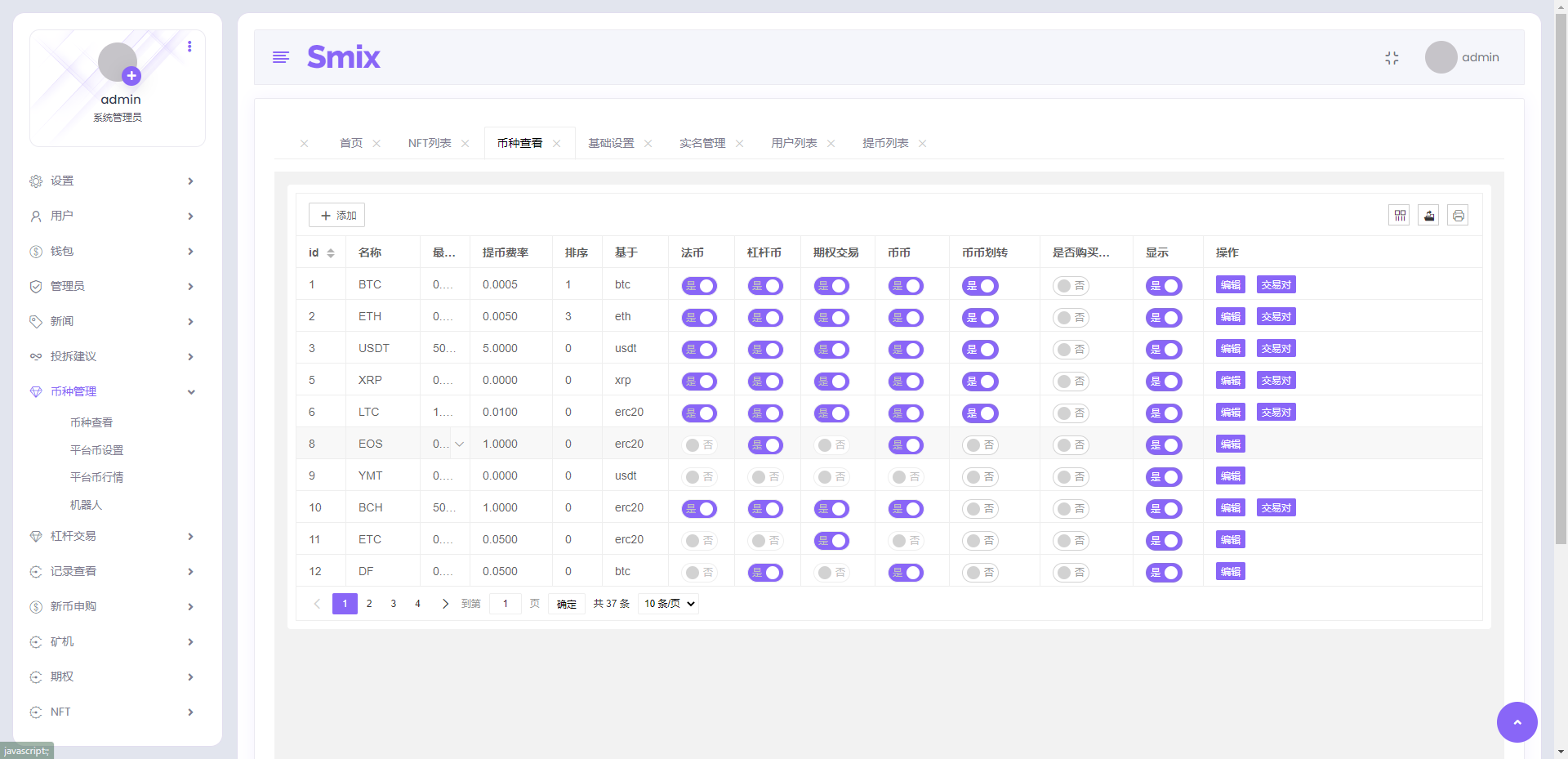Screen dimensions: 1568x759
Task: Expand the EOS row dropdown arrow
Action: (x=459, y=444)
